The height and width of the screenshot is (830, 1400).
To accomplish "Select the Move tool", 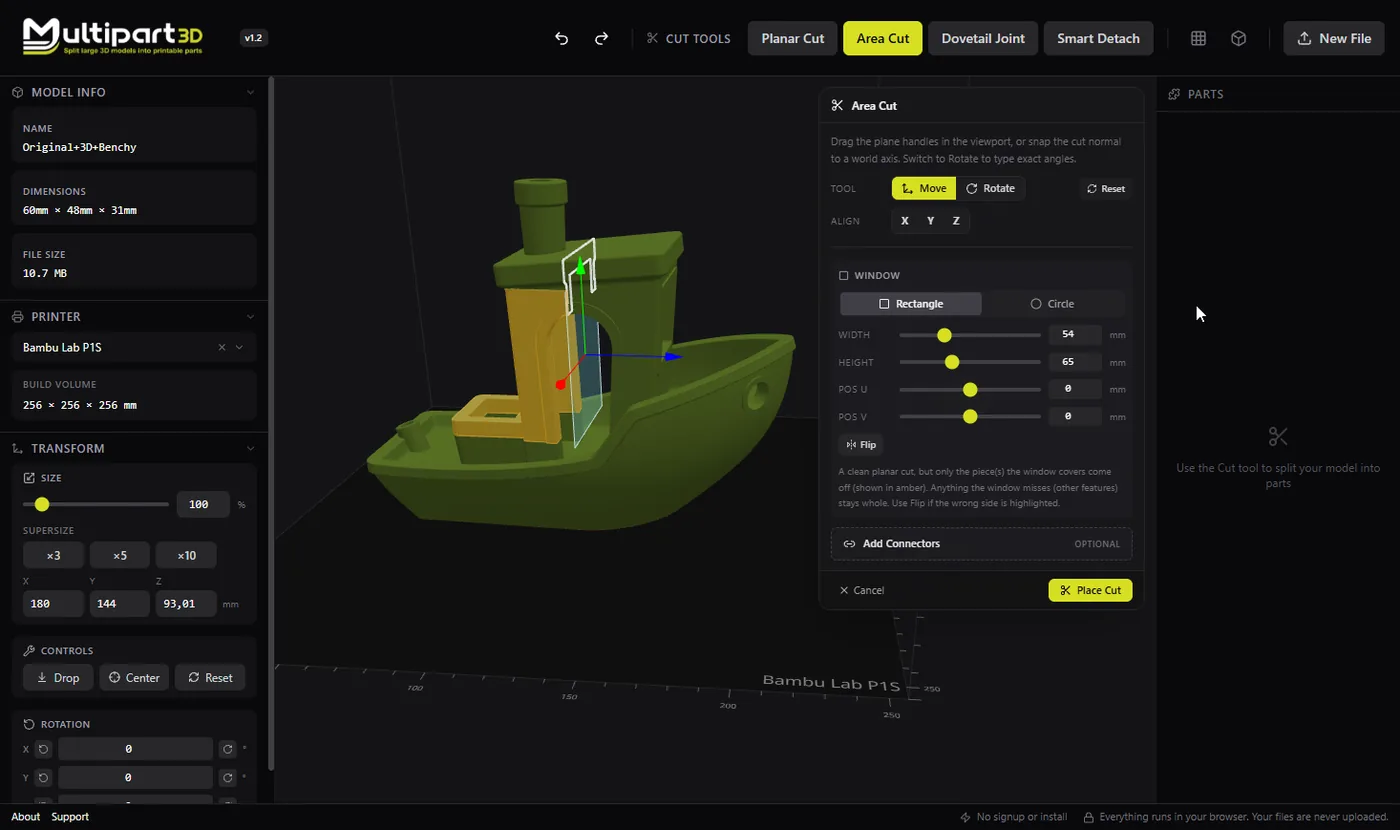I will (924, 188).
